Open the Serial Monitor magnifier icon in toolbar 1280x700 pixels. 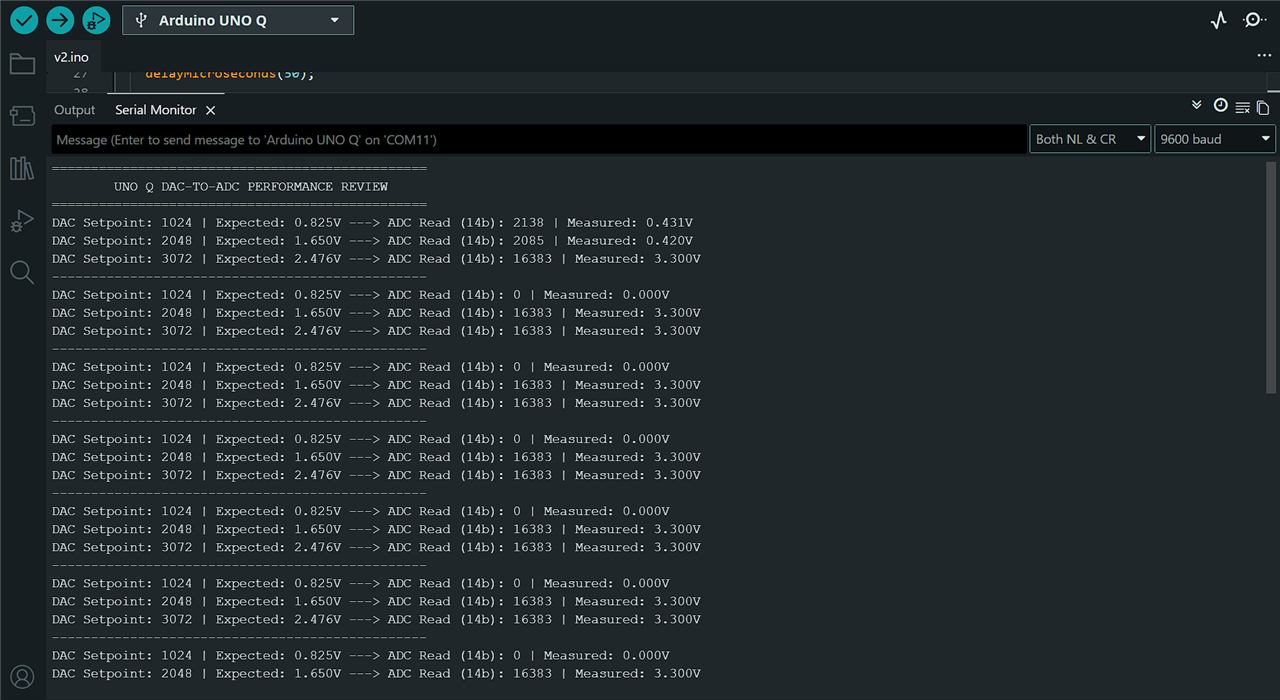1254,20
